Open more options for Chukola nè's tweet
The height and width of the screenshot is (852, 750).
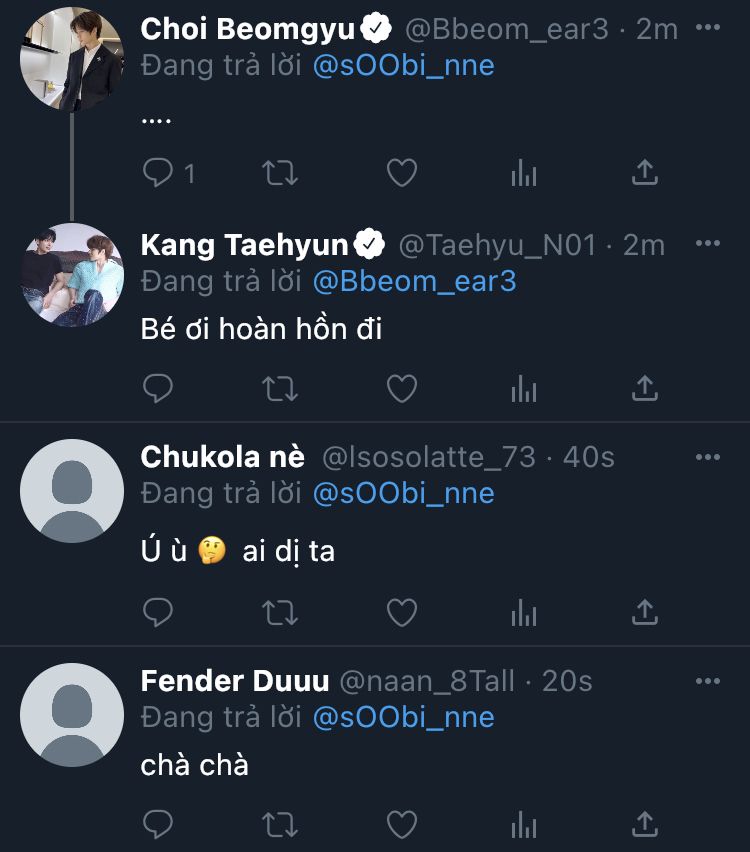pos(707,457)
